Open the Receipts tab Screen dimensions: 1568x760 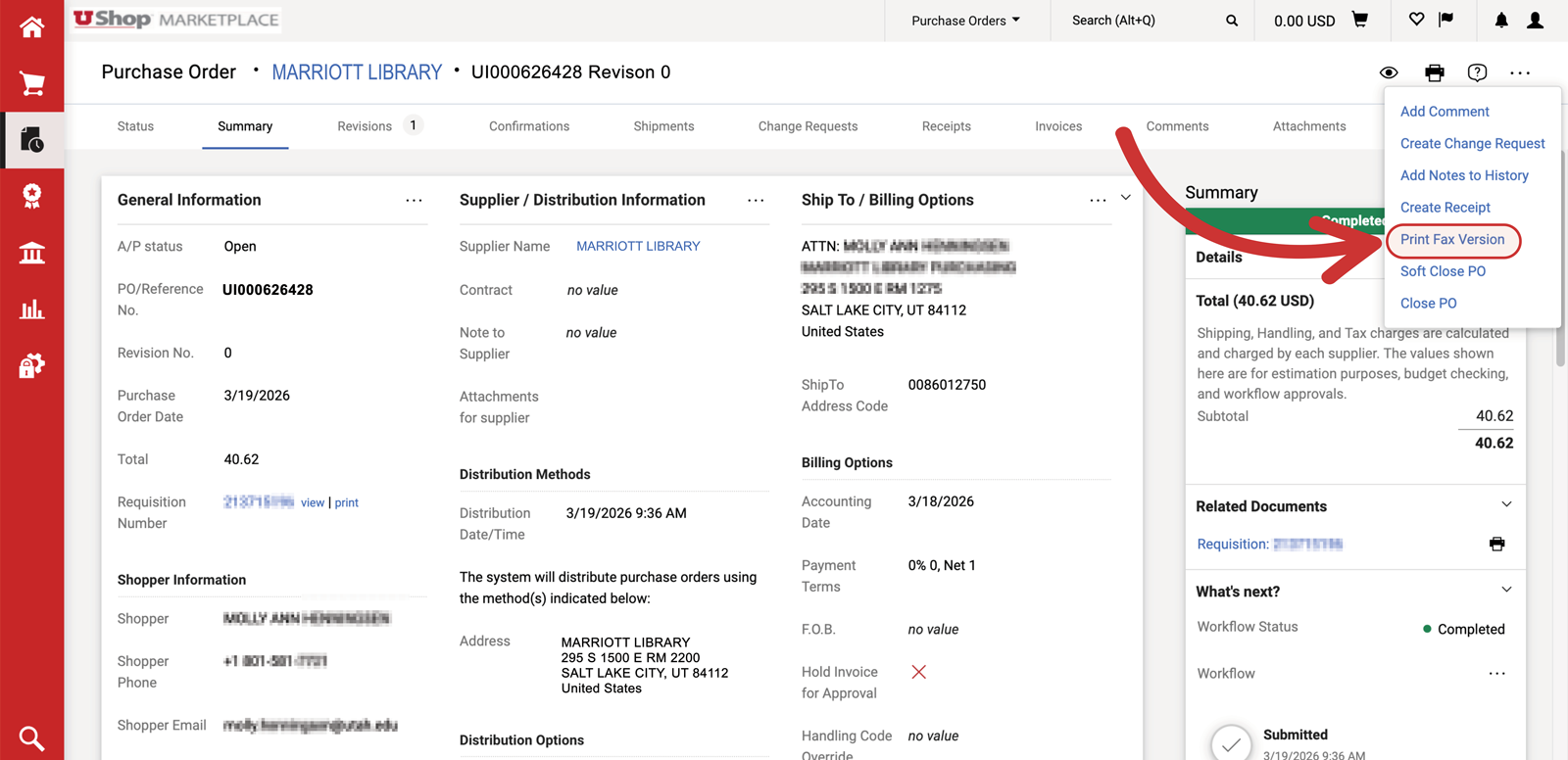[947, 126]
